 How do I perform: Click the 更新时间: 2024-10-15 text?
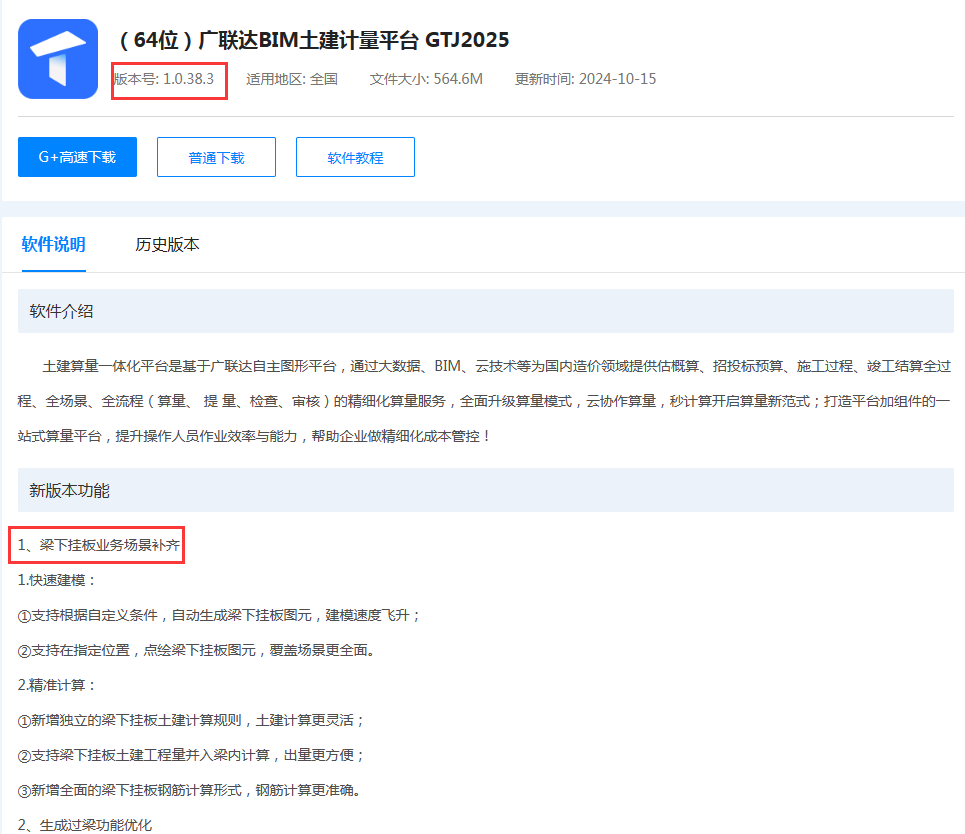tap(585, 79)
